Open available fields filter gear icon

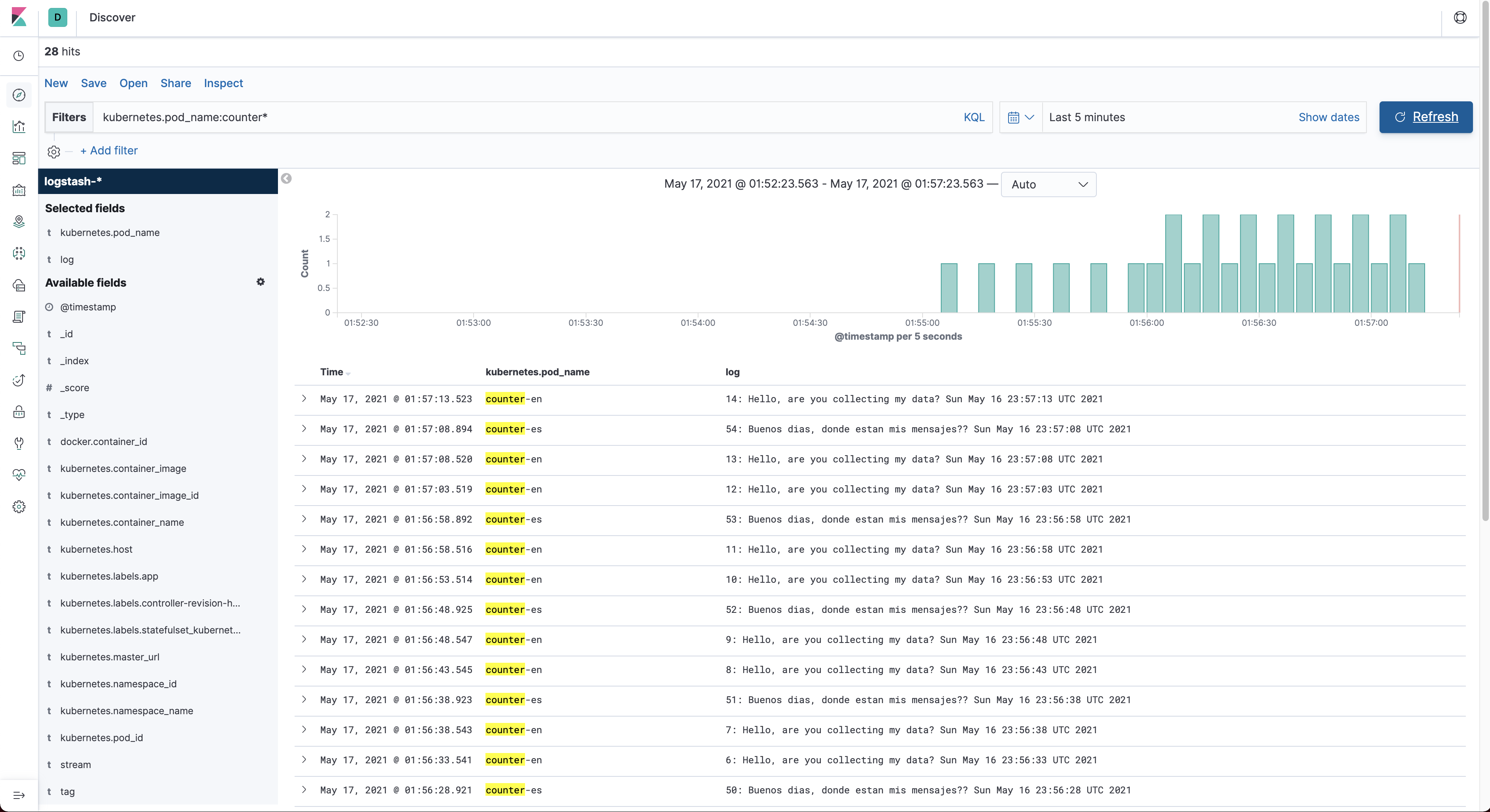coord(260,281)
